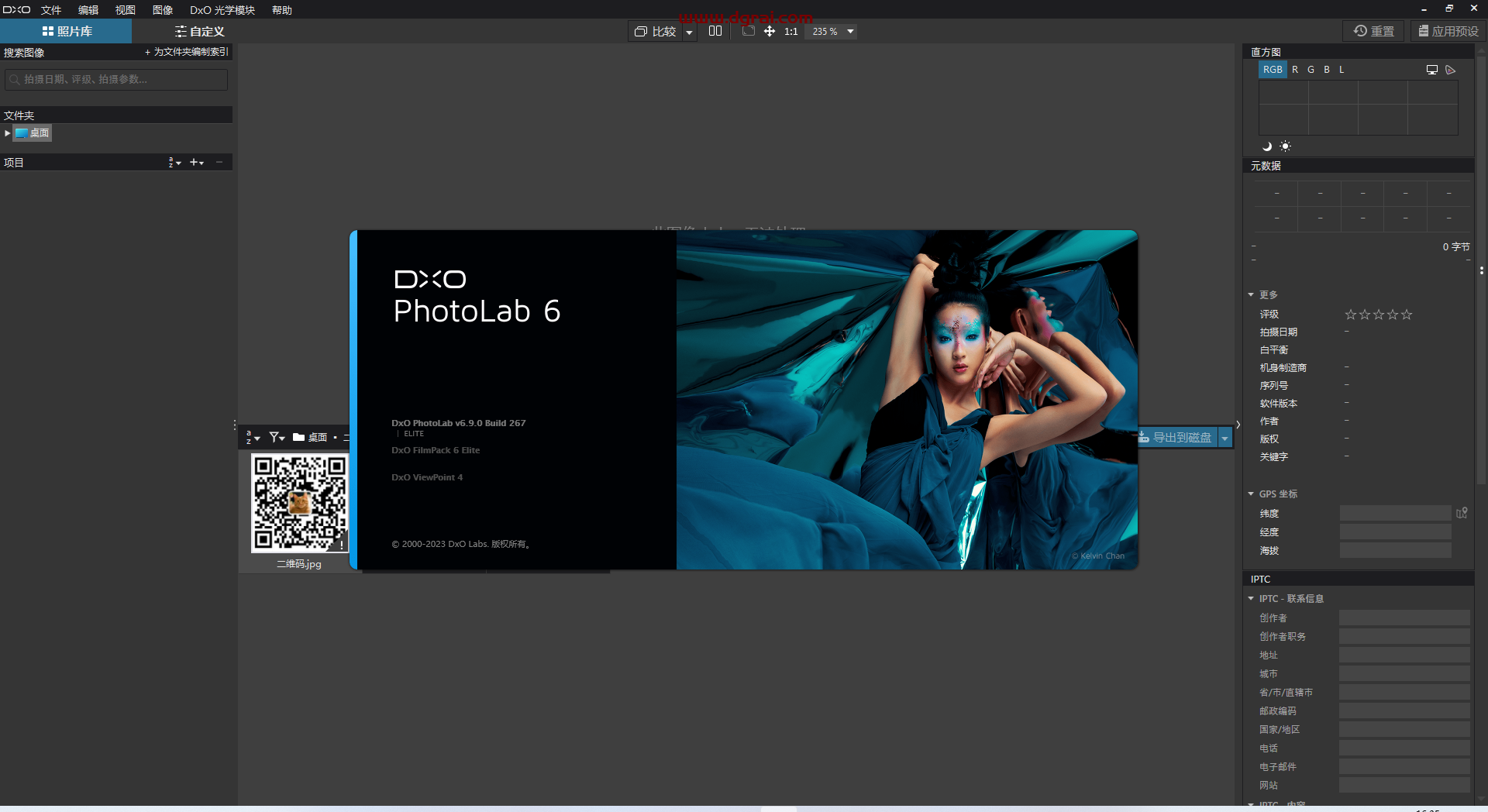Screen dimensions: 1488x812
Task: Focus the image search field
Action: pos(116,79)
